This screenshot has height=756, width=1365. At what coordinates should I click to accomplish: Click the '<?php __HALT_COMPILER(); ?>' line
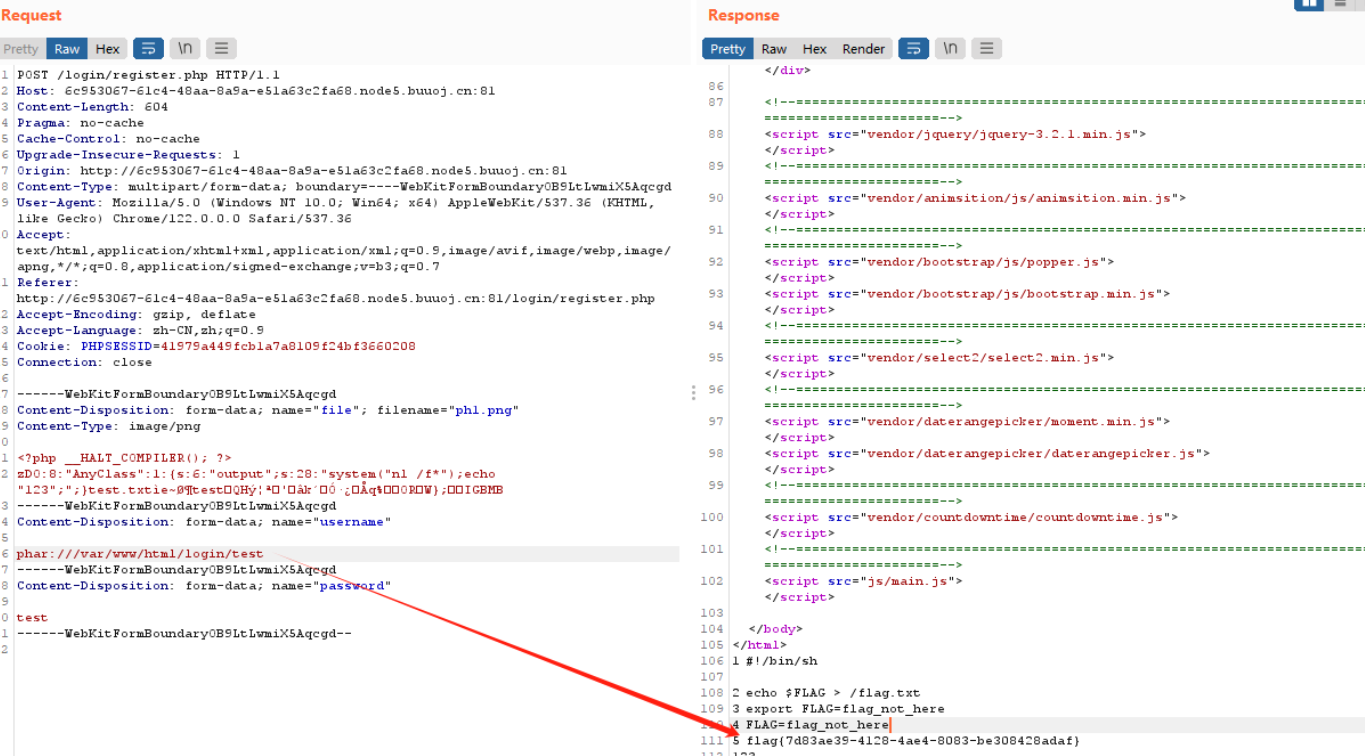(124, 458)
